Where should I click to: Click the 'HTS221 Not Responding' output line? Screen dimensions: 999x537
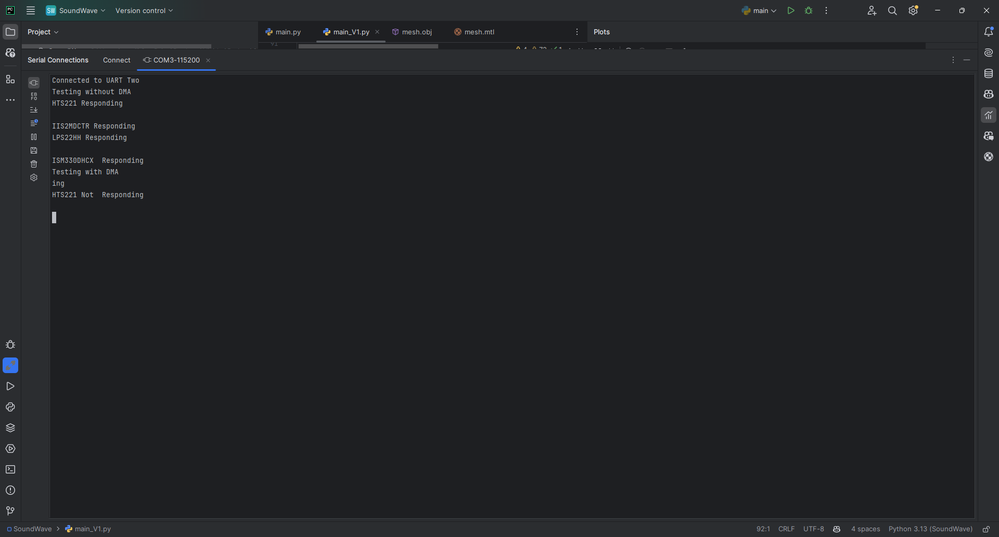pos(97,195)
